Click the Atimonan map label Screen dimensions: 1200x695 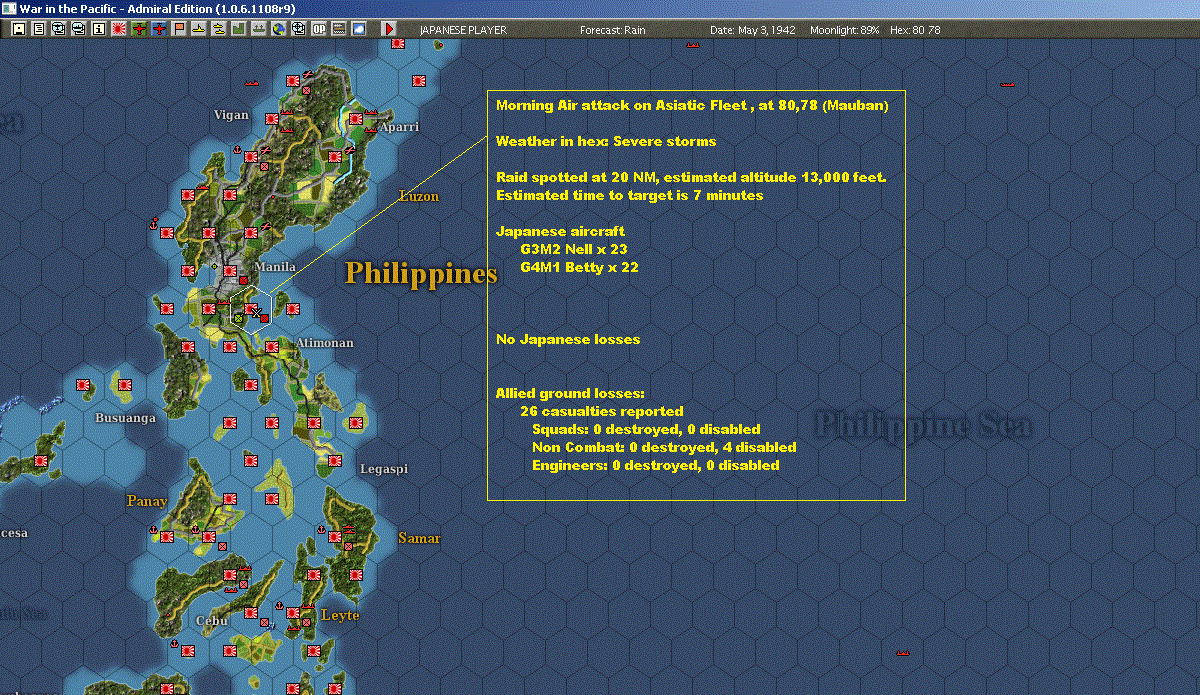click(324, 343)
